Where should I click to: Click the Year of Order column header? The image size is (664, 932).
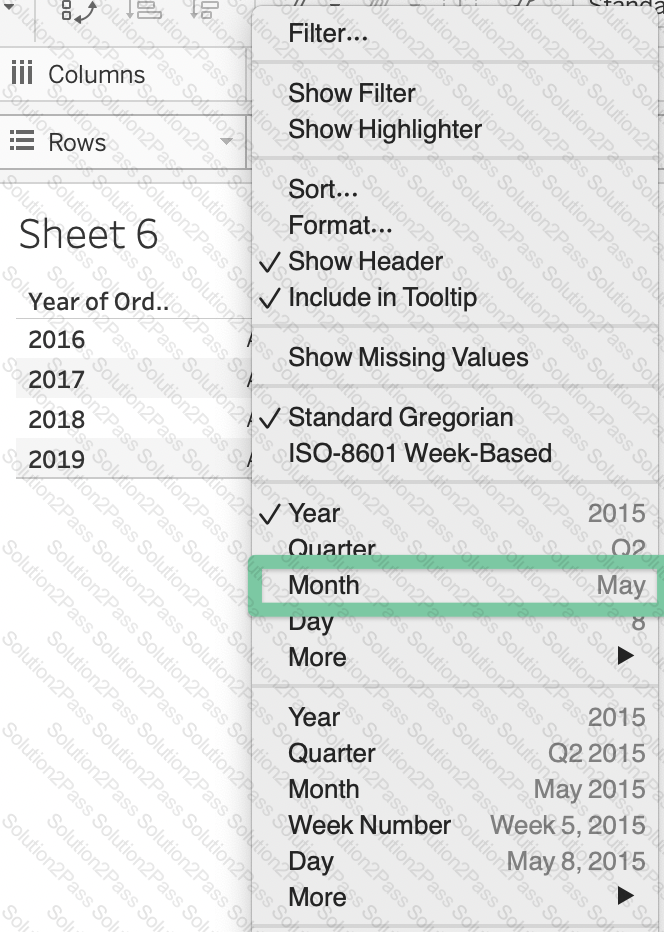[98, 301]
